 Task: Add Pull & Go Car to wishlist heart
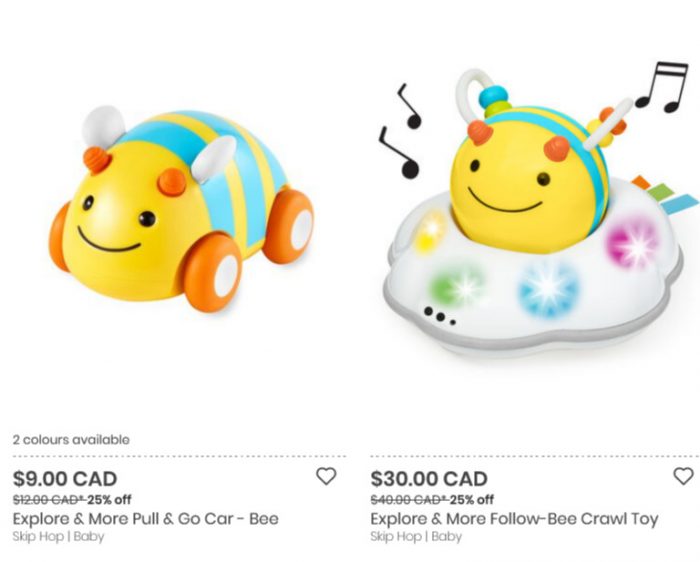326,476
